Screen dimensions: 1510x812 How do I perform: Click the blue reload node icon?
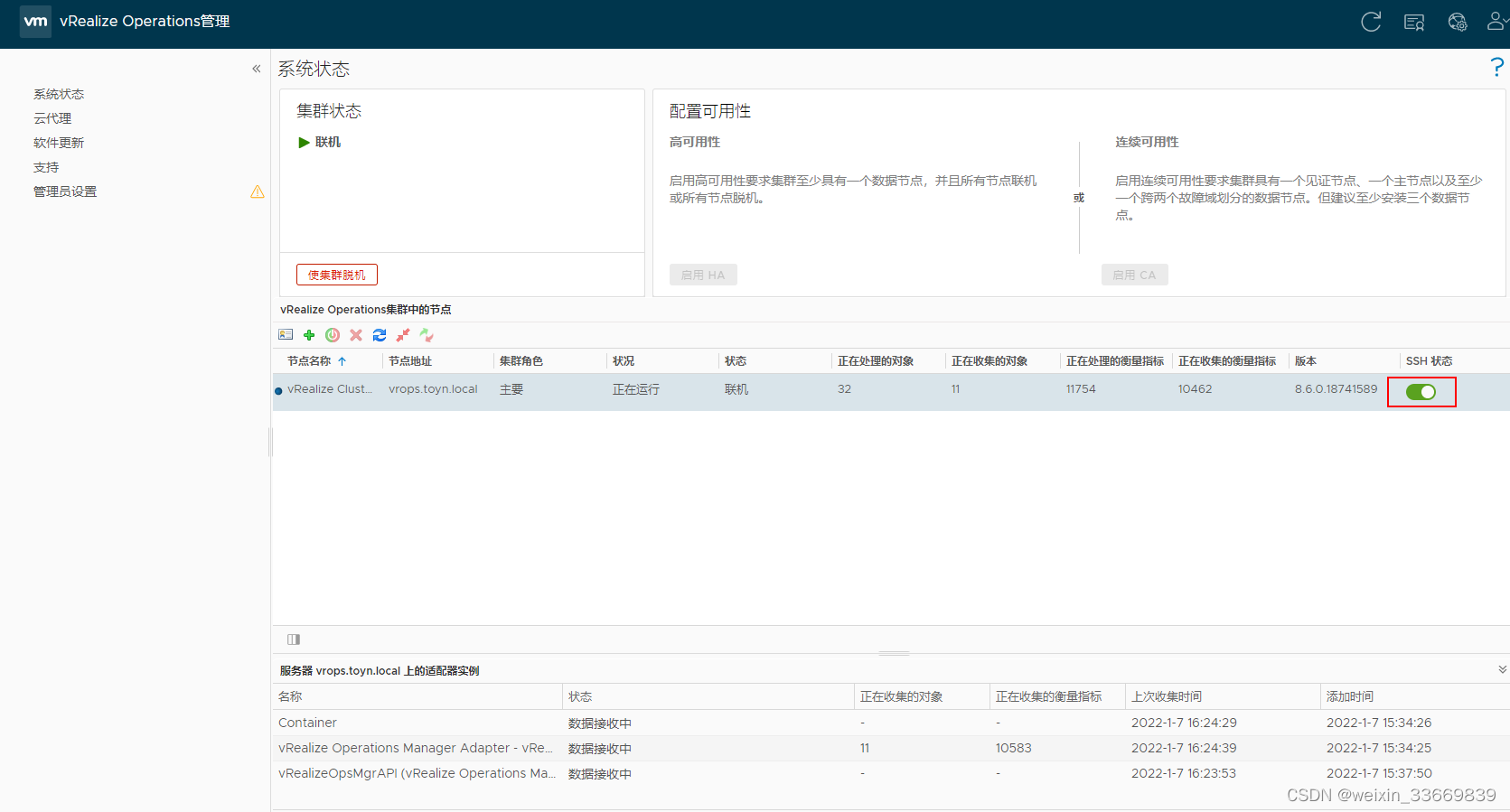[x=380, y=335]
